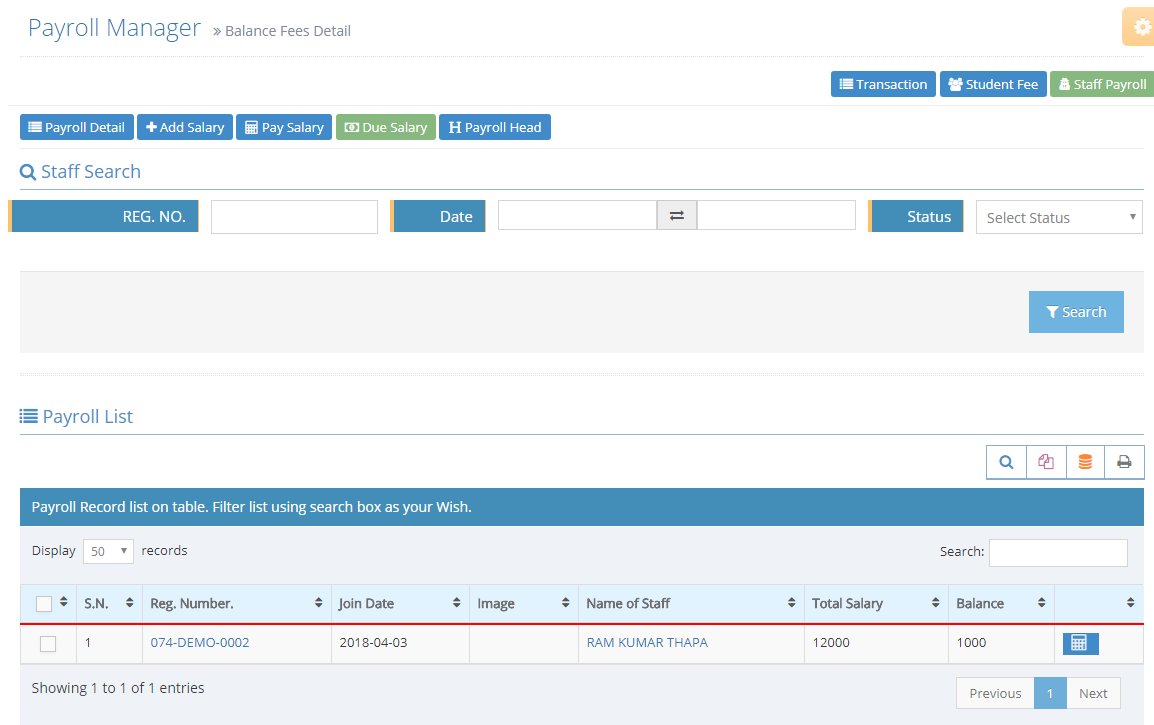Click the magnifier icon above Payroll table
The height and width of the screenshot is (725, 1154).
point(1006,462)
